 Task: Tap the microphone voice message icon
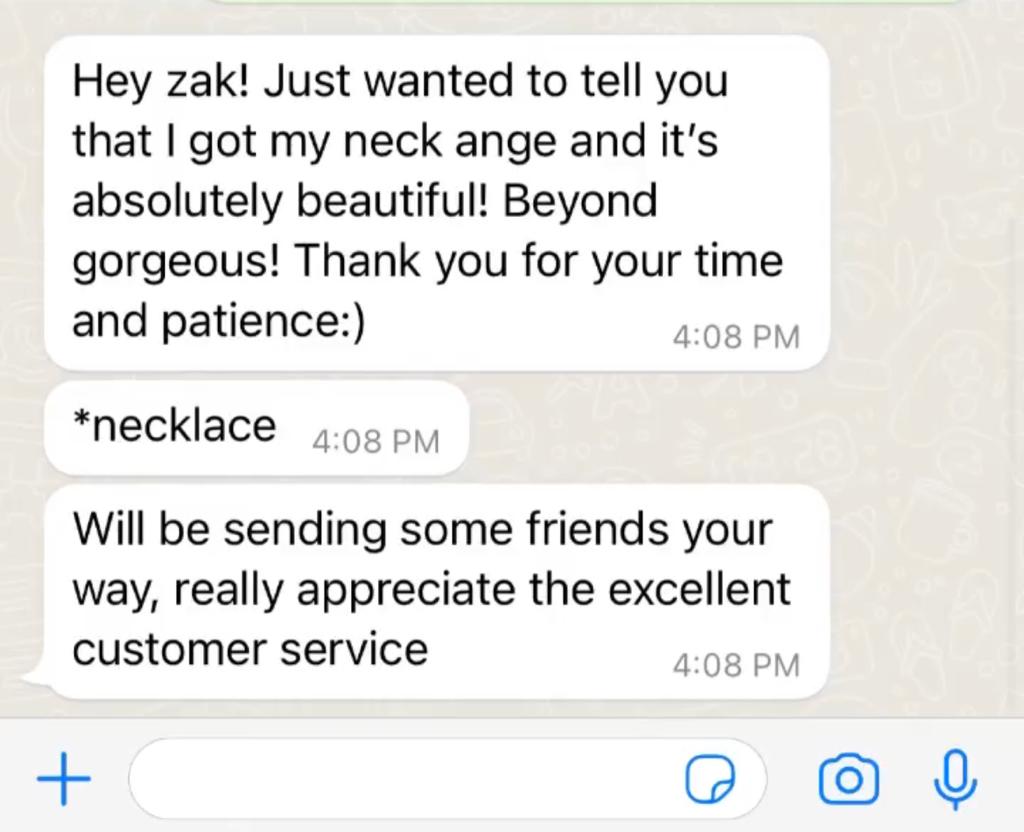coord(955,780)
